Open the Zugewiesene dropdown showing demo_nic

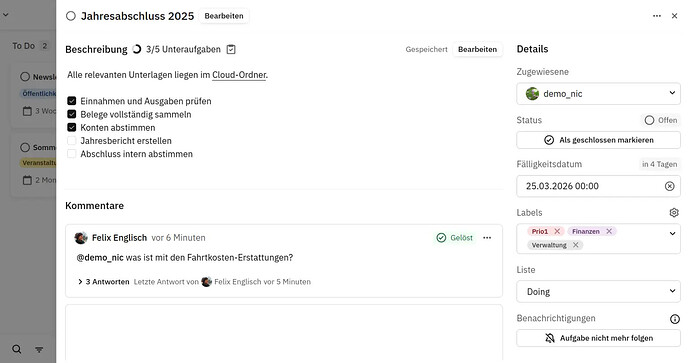[x=598, y=94]
